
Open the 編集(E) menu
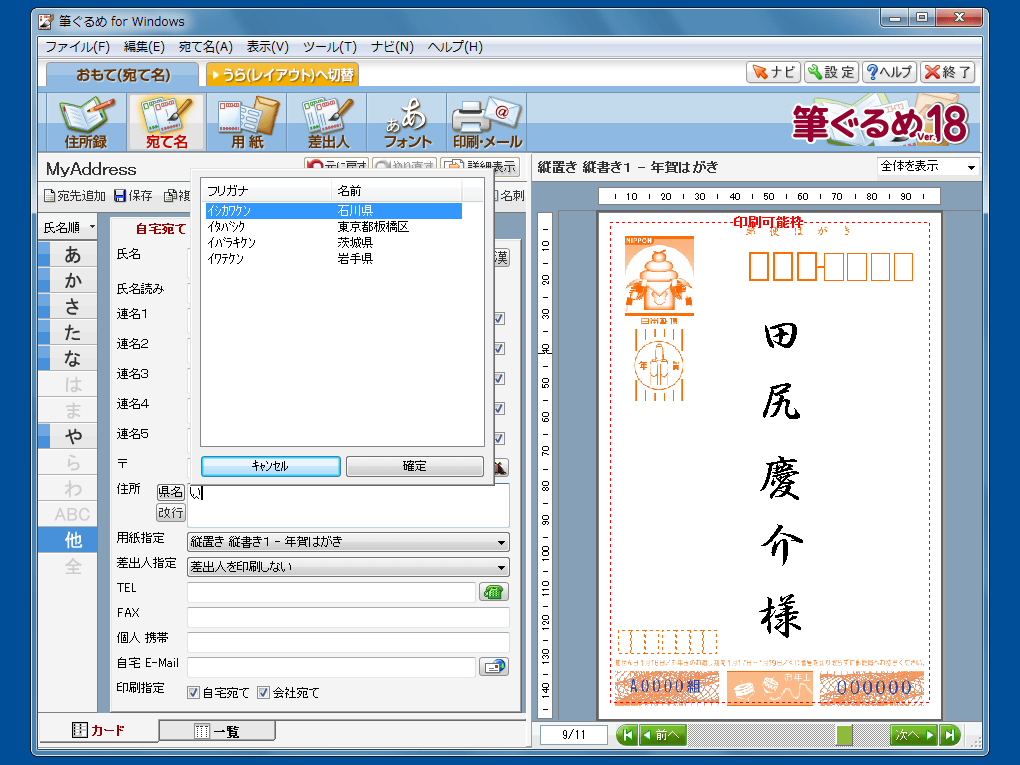pos(144,47)
